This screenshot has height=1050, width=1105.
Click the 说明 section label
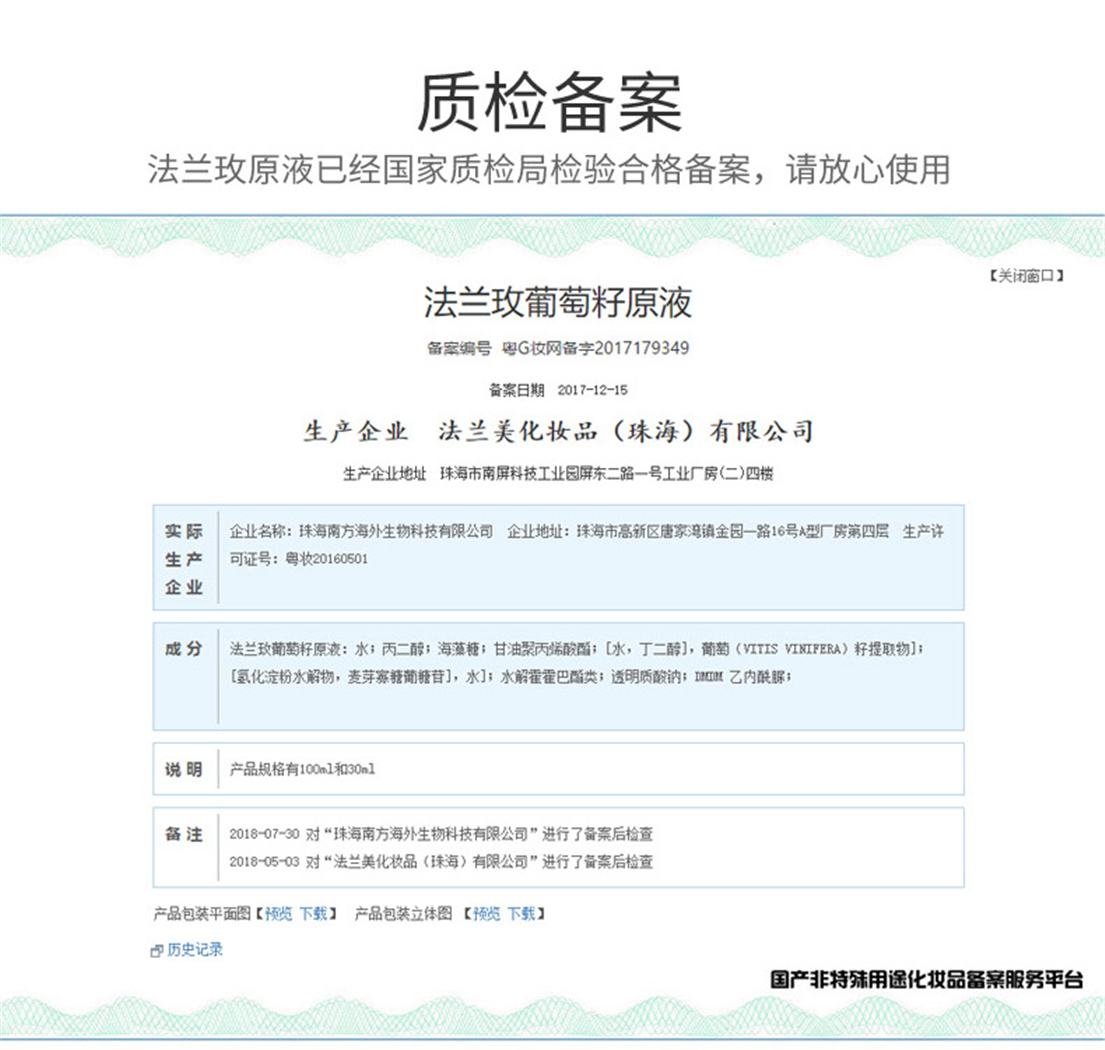pos(184,770)
